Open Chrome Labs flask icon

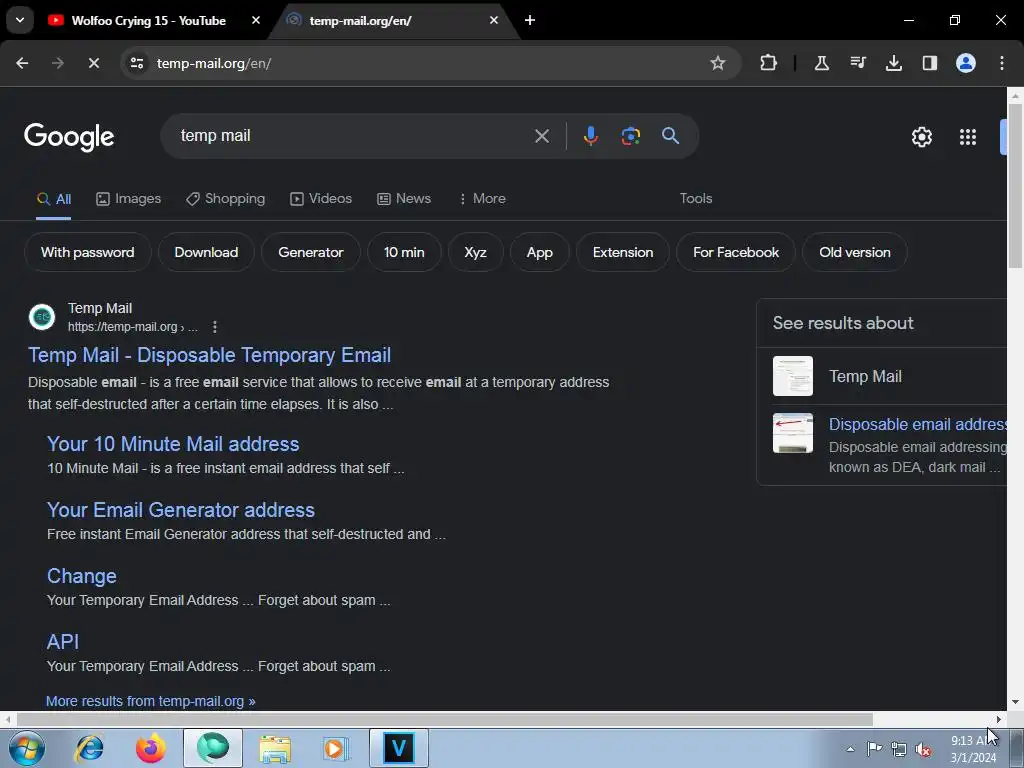click(822, 63)
